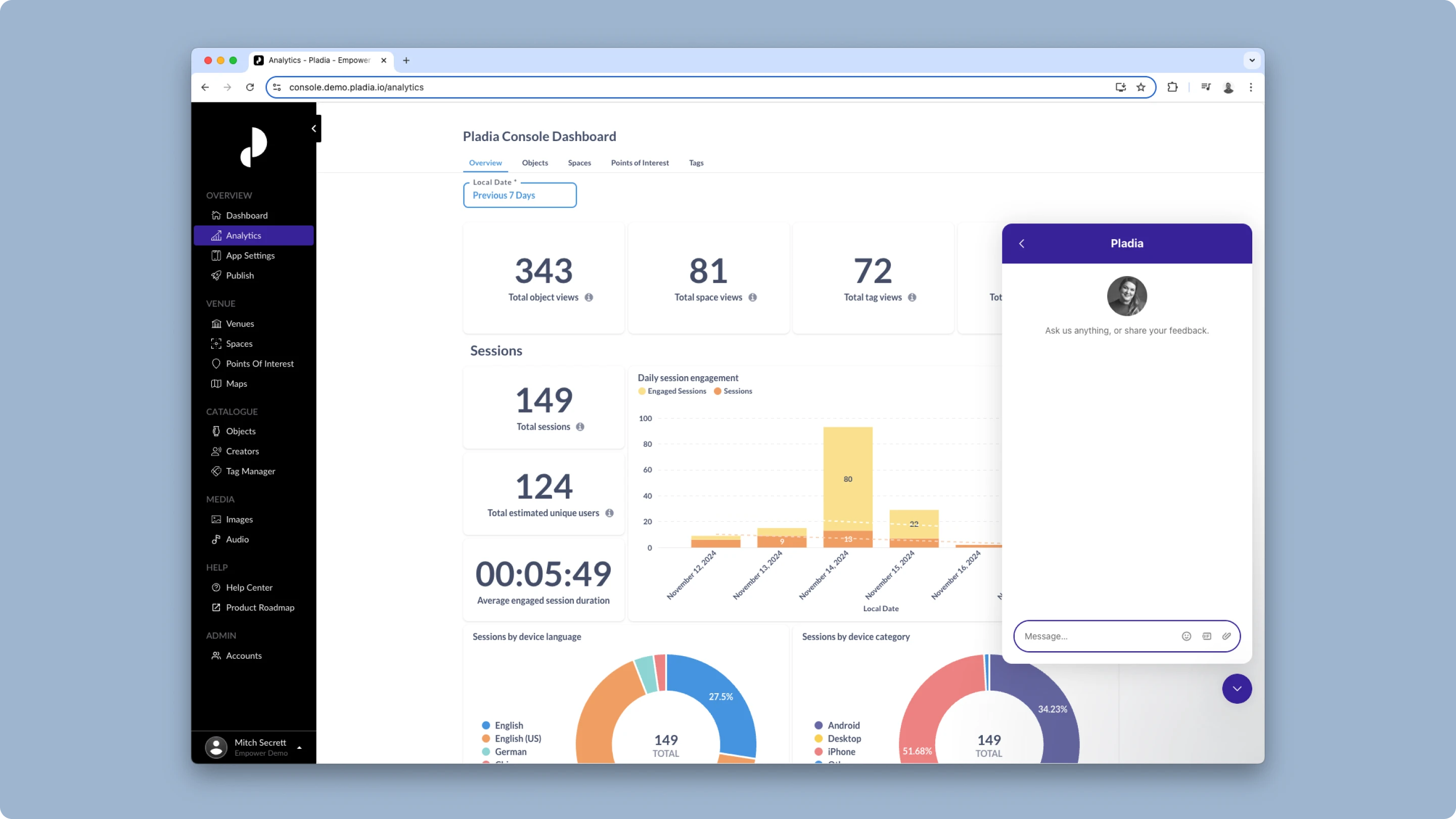
Task: Toggle the iPhone device legend item
Action: coord(835,752)
